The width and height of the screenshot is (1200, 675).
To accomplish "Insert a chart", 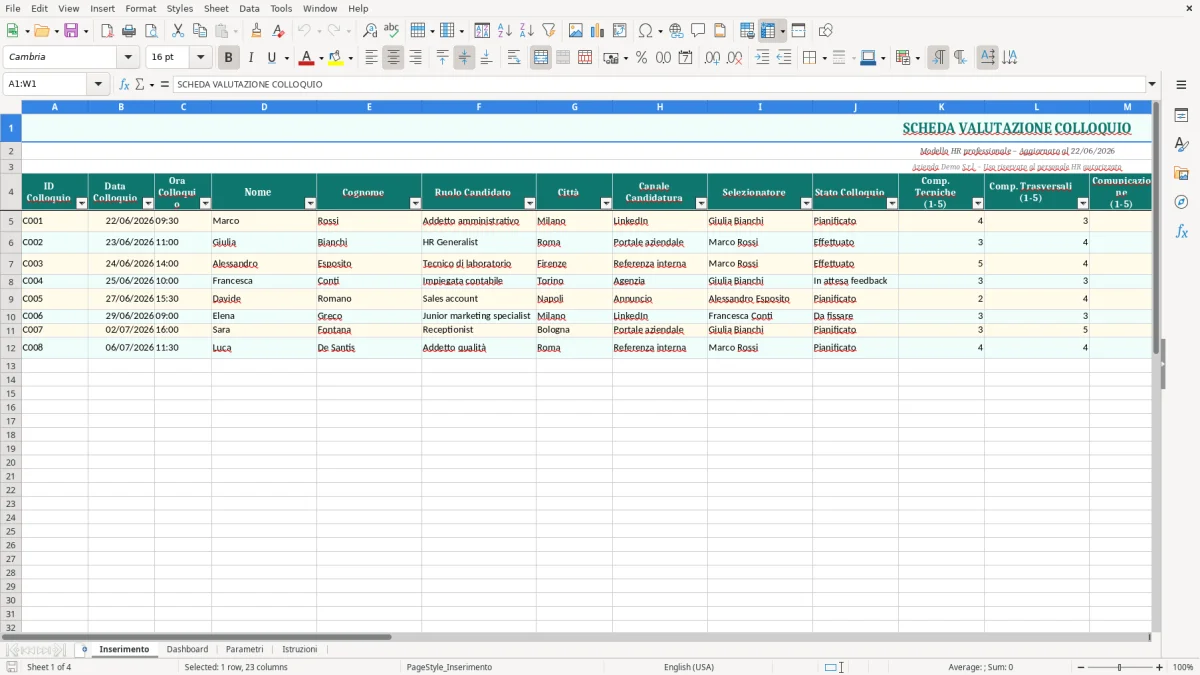I will point(598,31).
